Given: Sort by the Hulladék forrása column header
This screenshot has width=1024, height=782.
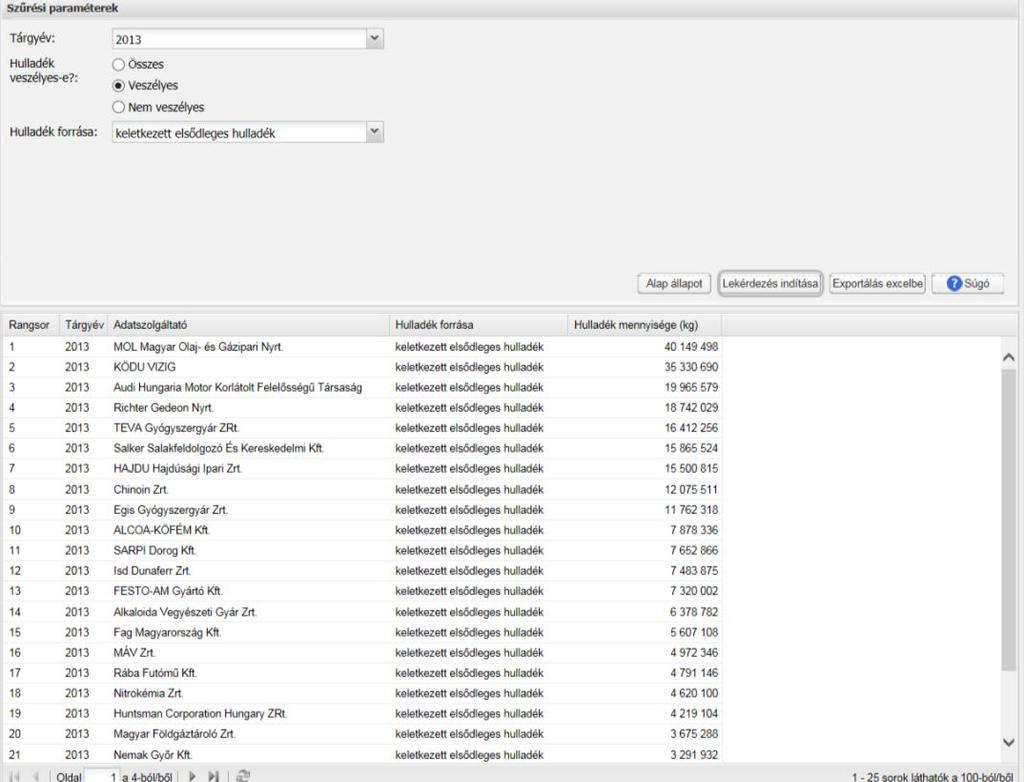Looking at the screenshot, I should point(480,325).
